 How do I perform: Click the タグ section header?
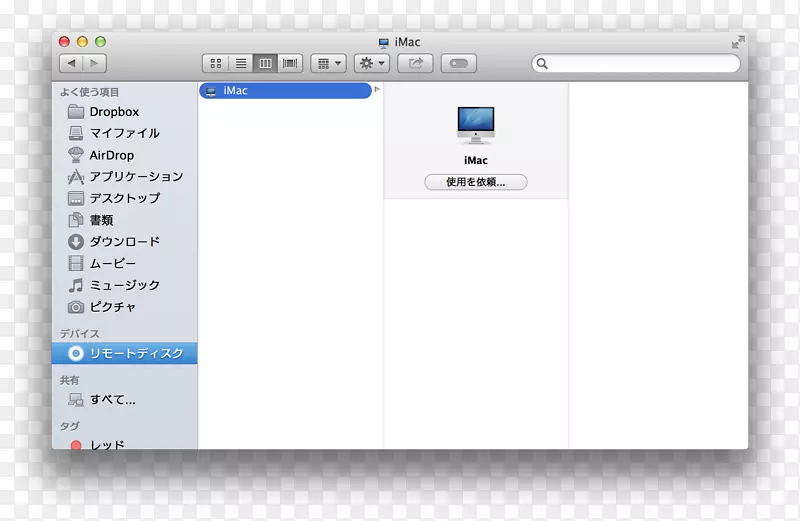click(x=69, y=426)
